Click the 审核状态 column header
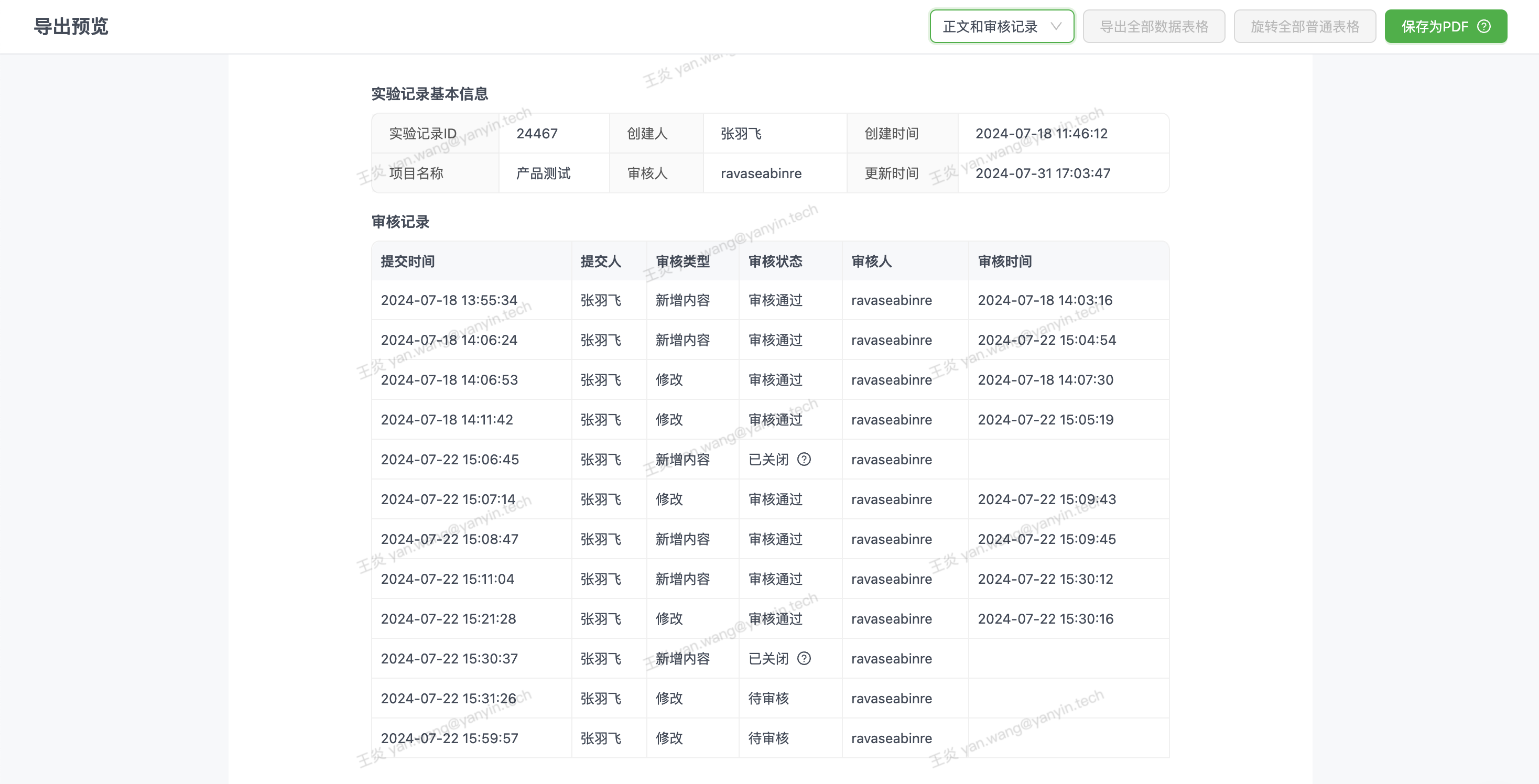This screenshot has height=784, width=1539. coord(775,261)
